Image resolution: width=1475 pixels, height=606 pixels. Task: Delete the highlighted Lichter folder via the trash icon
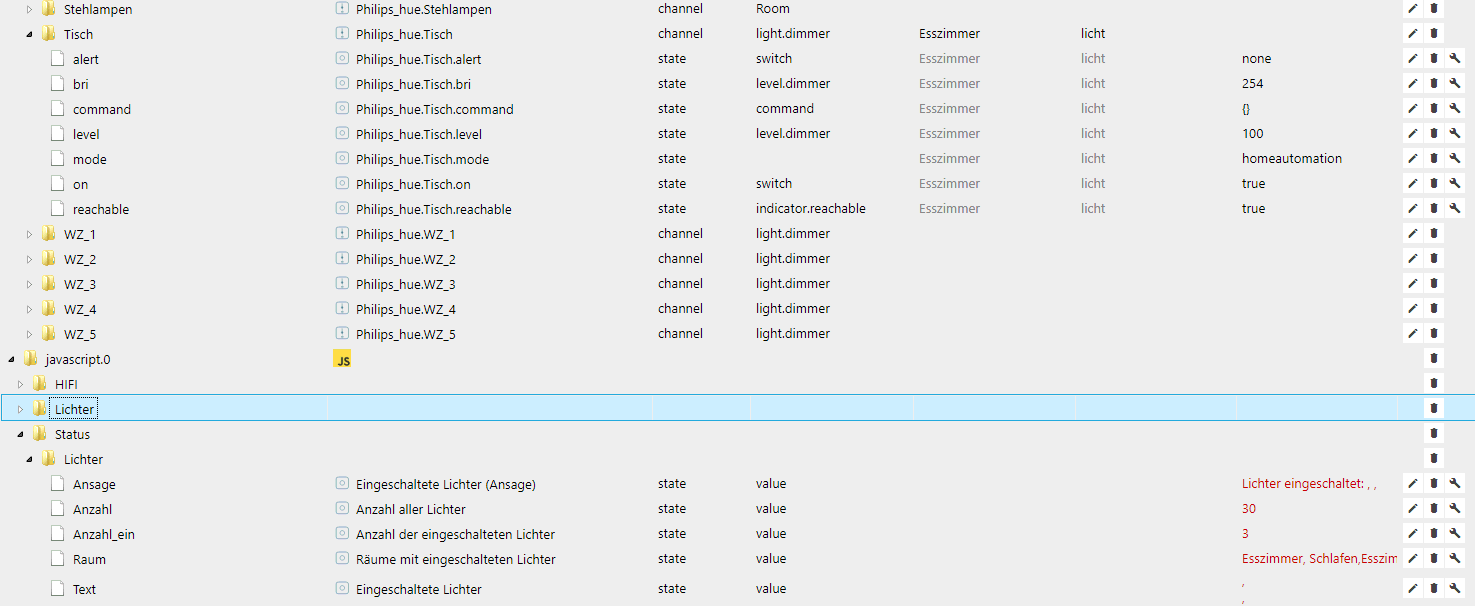point(1433,408)
